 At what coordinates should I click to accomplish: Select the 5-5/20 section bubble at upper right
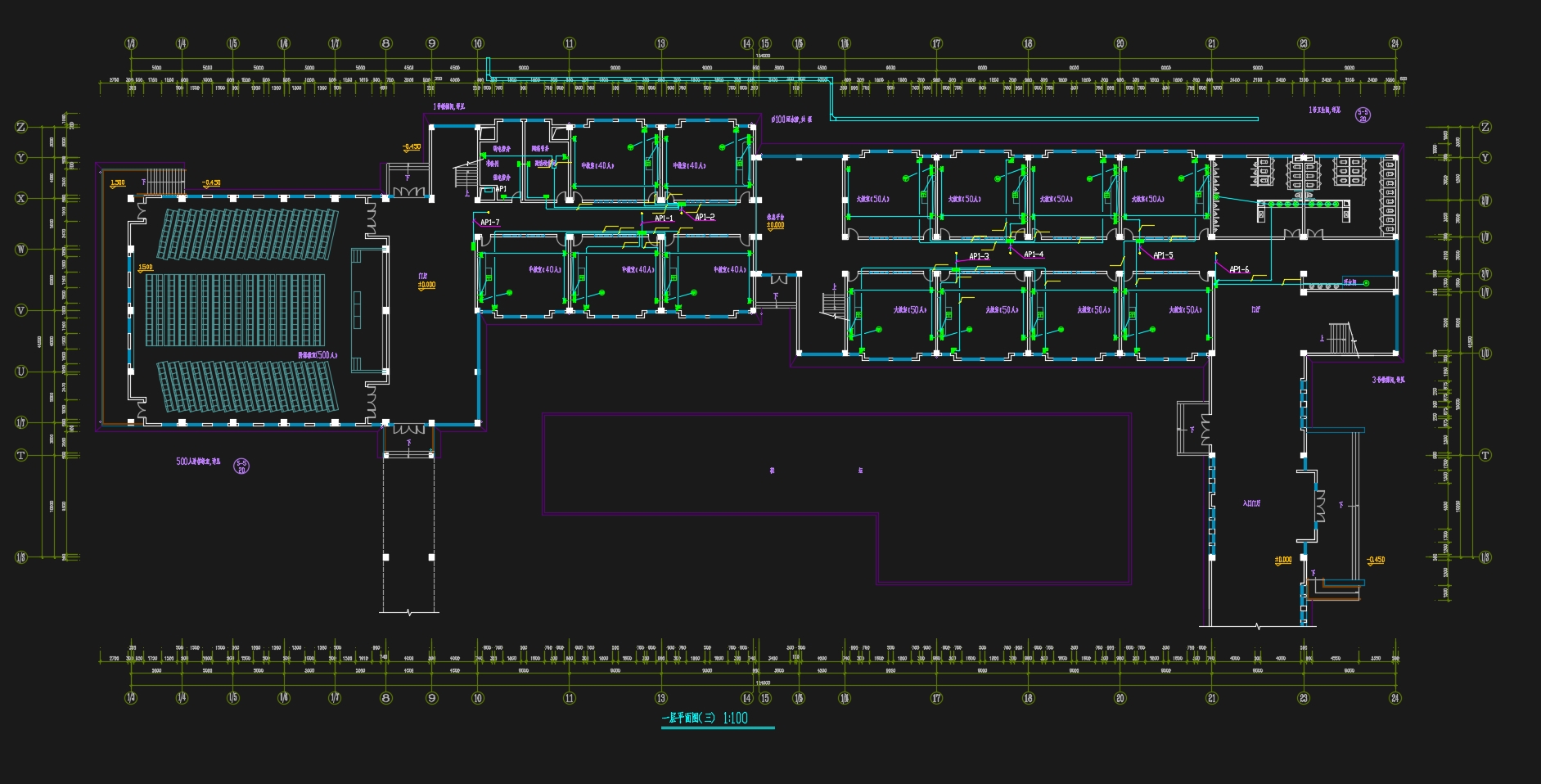[1363, 115]
